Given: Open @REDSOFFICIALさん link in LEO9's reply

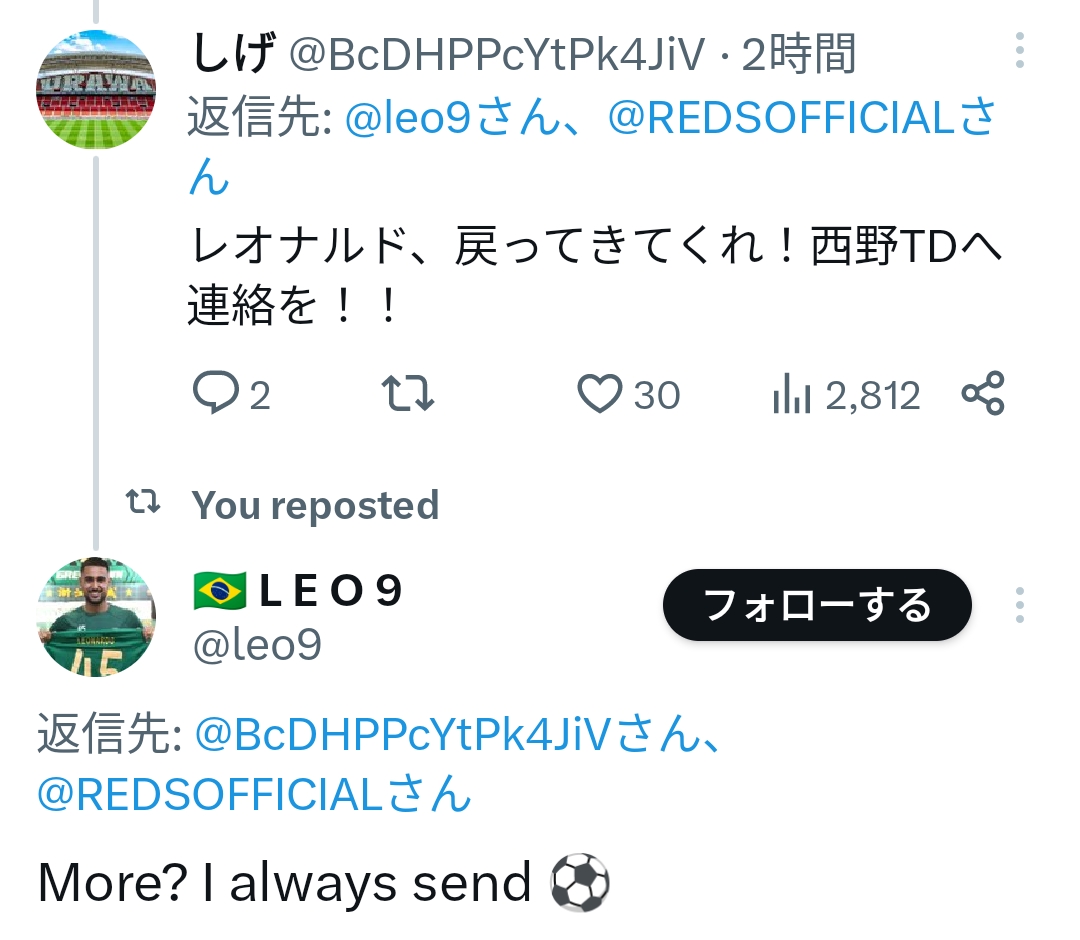Looking at the screenshot, I should coord(254,795).
